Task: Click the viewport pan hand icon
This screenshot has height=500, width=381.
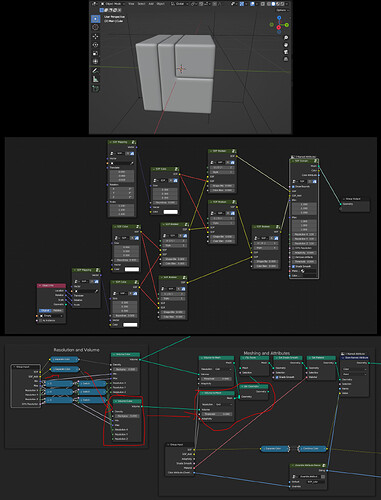Action: [286, 45]
